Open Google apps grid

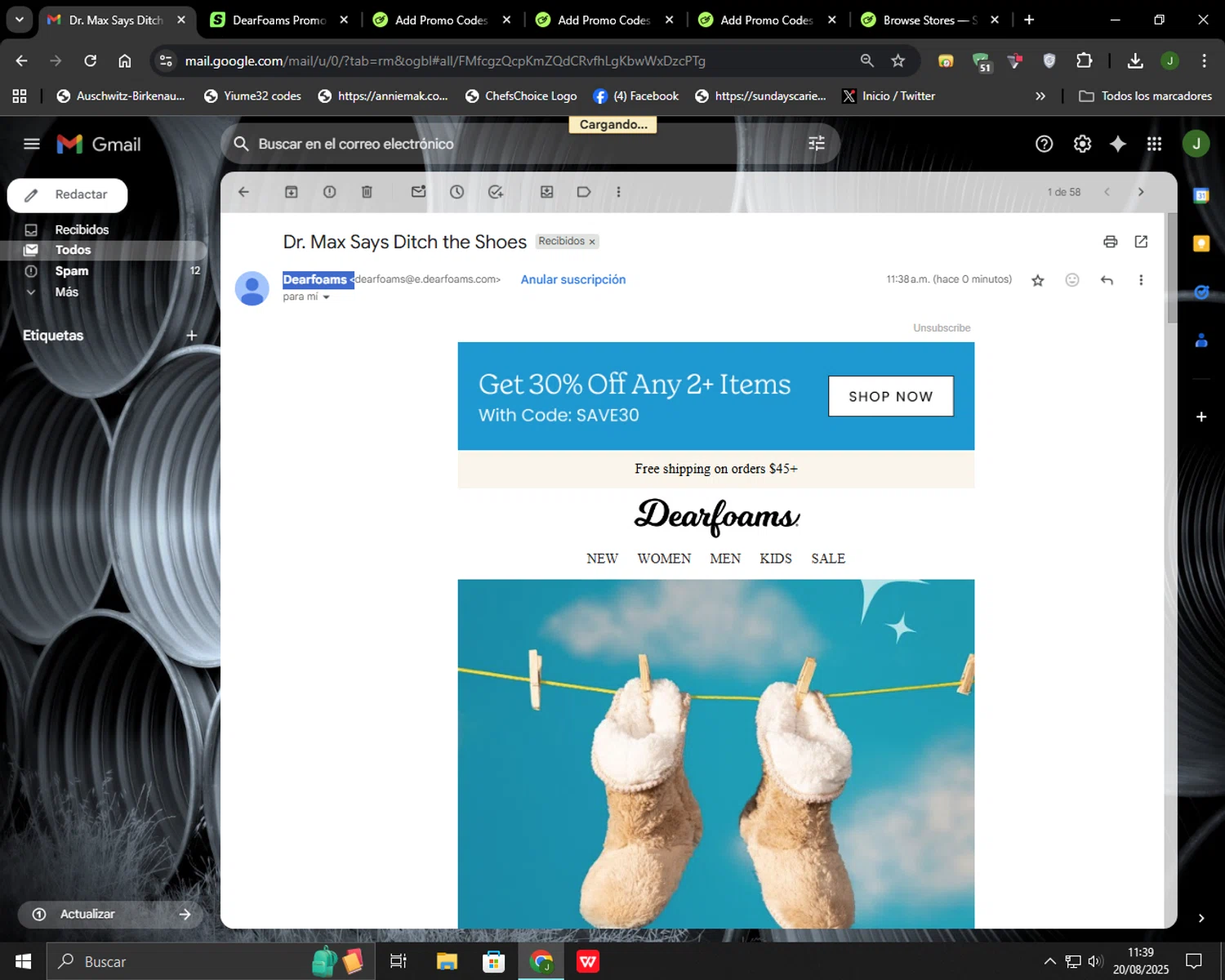[1154, 145]
